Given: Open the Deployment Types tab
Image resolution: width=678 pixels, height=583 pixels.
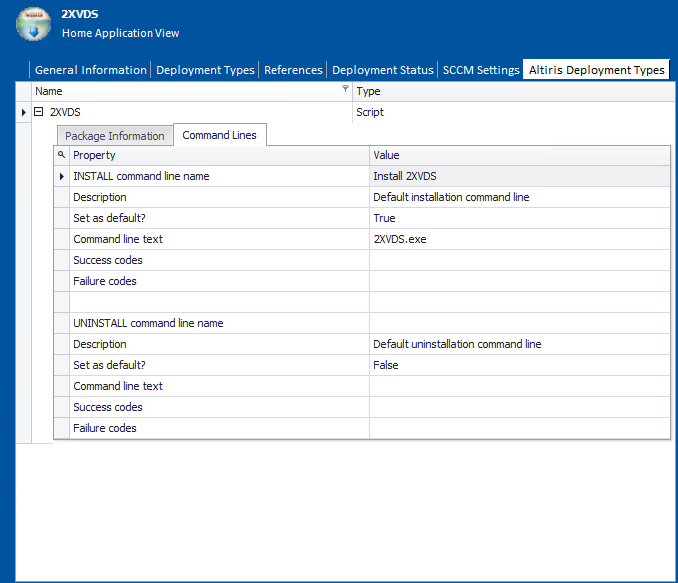Looking at the screenshot, I should point(206,70).
